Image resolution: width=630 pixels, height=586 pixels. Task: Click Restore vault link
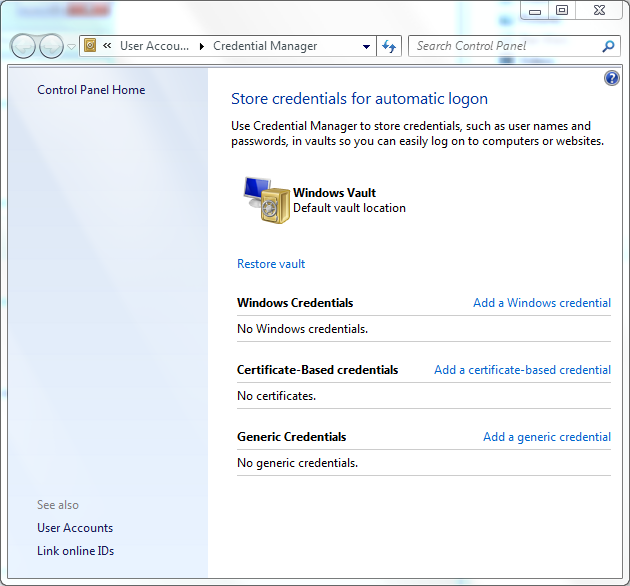coord(271,264)
